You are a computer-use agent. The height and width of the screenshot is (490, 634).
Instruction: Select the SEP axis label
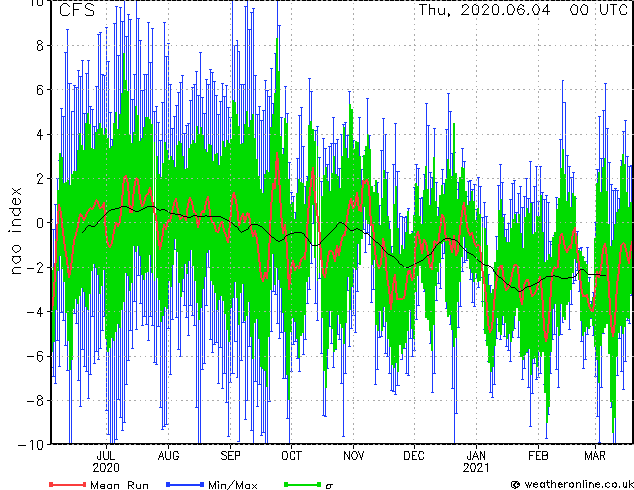click(230, 456)
